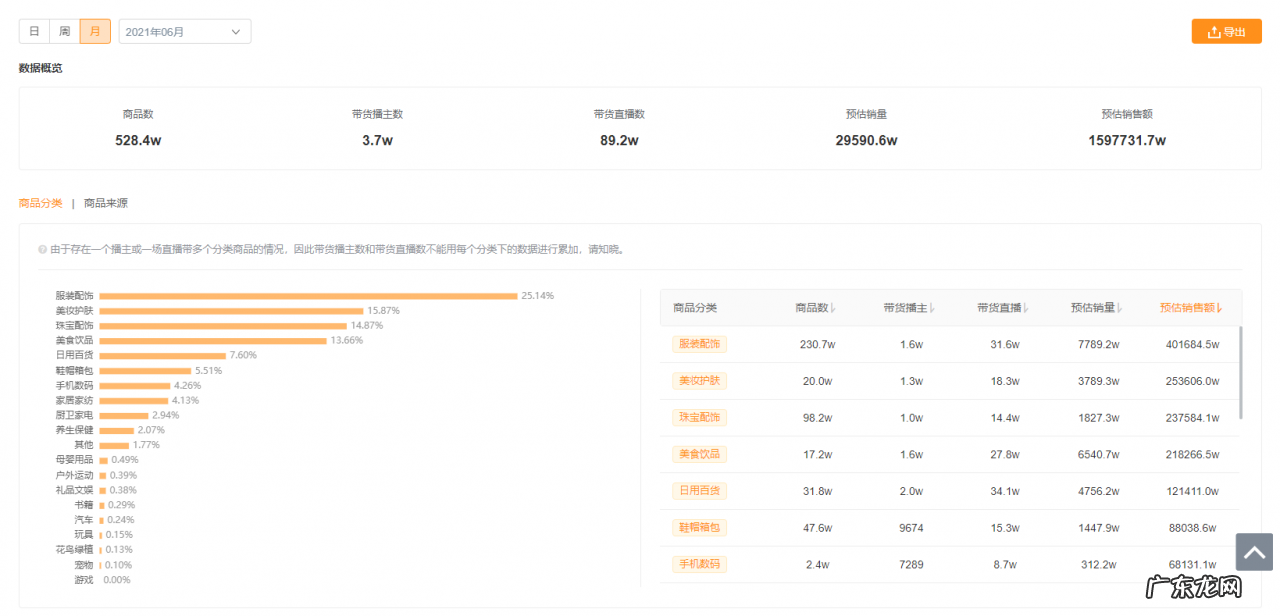Viewport: 1280px width, 616px height.
Task: Click the table's vertical scrollbar
Action: tap(1240, 372)
